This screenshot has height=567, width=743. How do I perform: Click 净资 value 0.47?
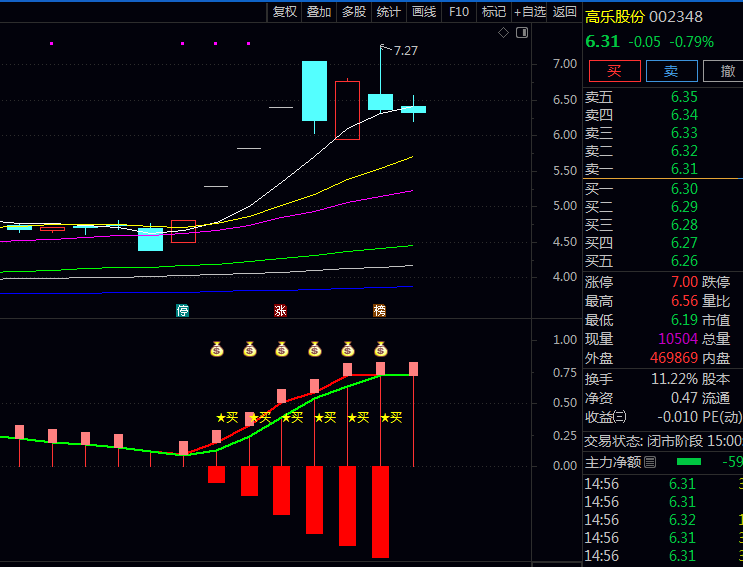684,398
